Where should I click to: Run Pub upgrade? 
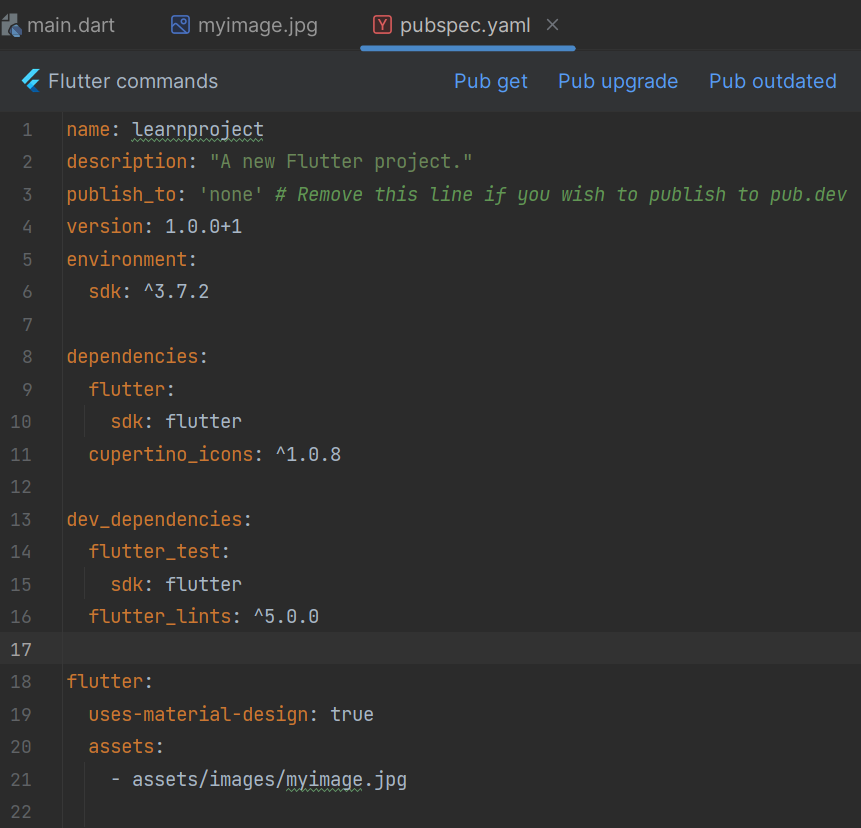click(x=617, y=81)
